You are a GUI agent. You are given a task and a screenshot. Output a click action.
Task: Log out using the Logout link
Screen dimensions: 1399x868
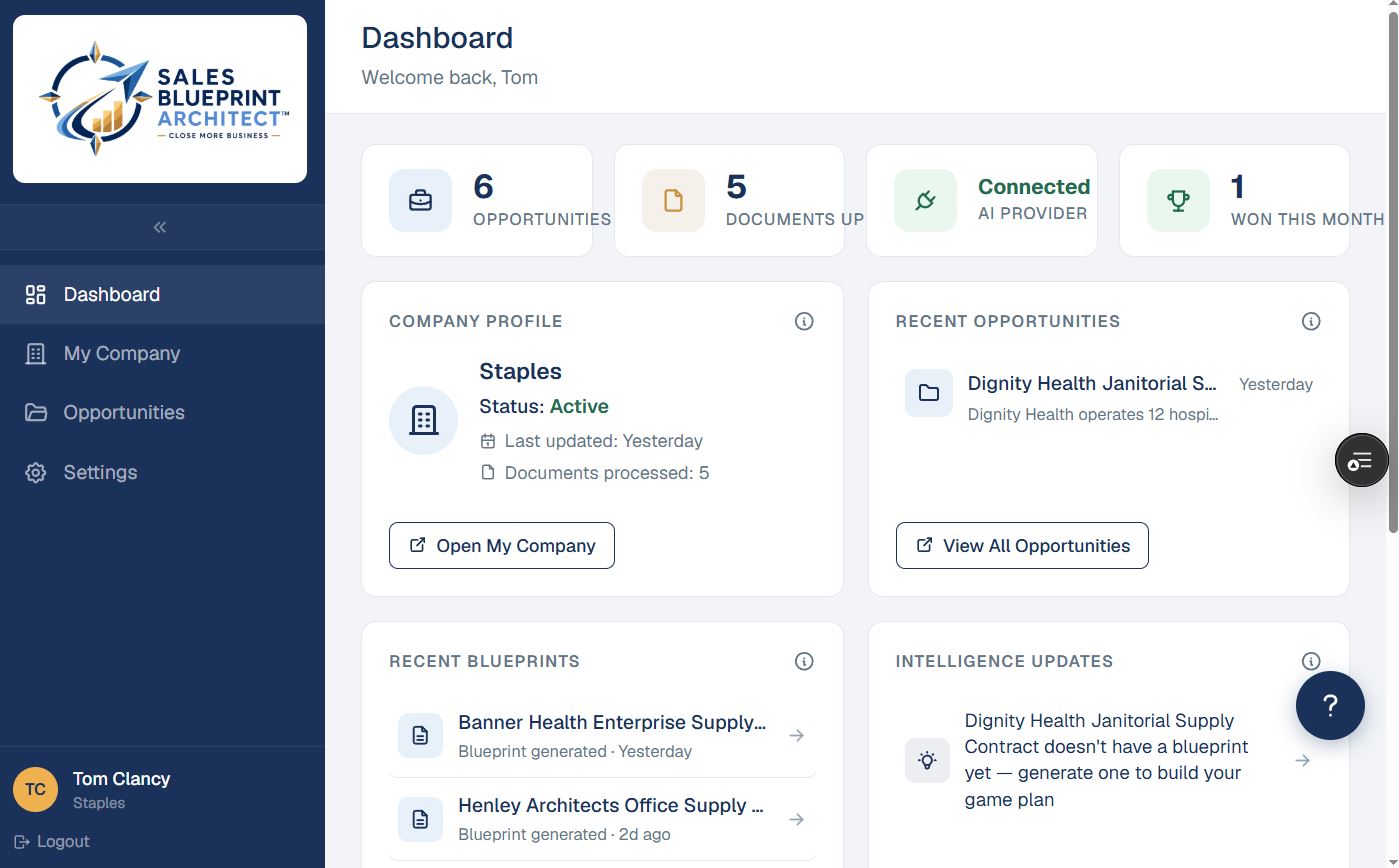[52, 841]
